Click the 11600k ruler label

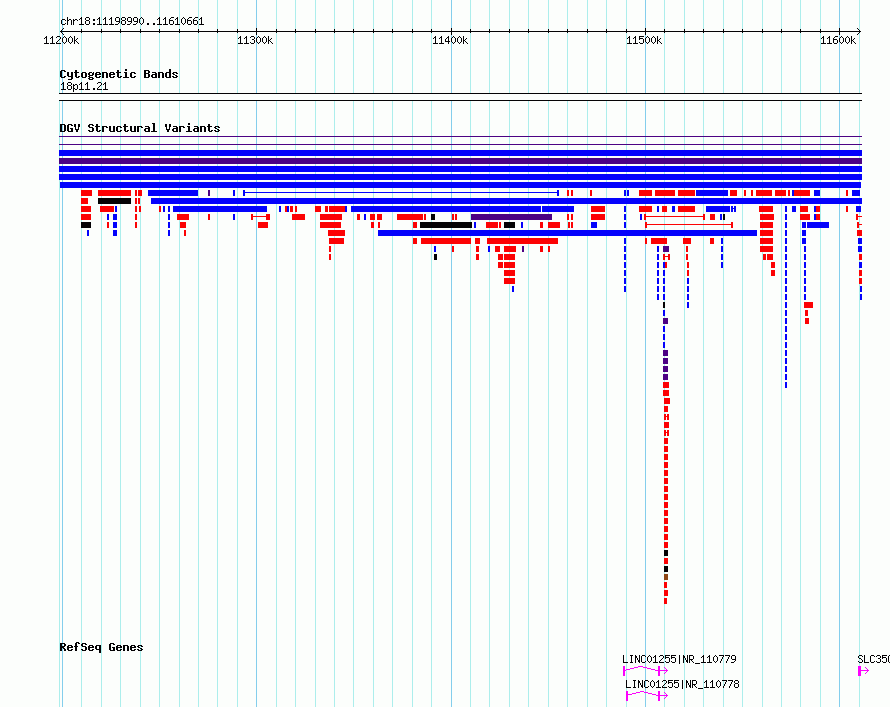click(x=838, y=40)
